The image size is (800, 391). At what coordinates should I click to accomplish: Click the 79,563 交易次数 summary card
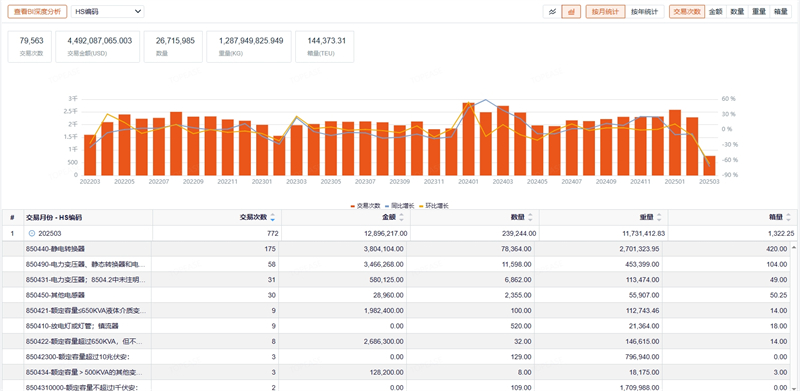[30, 46]
